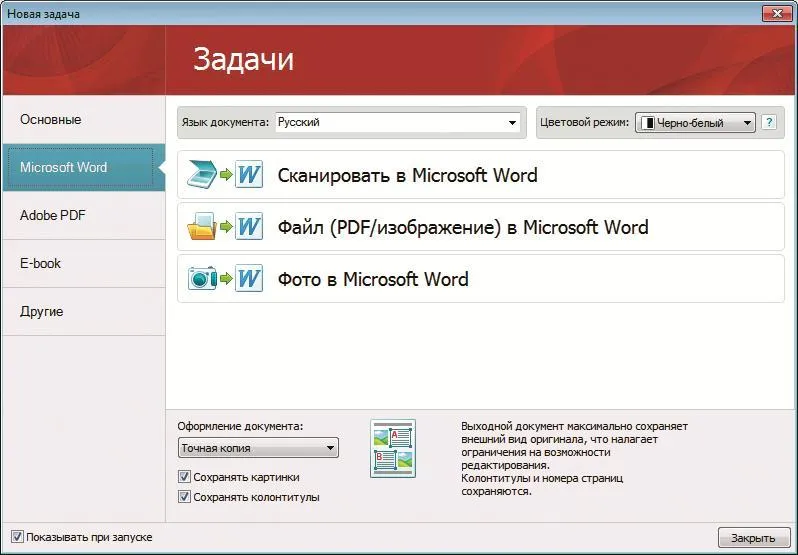Toggle Сохранять картинки checkbox
The width and height of the screenshot is (798, 555).
click(x=184, y=477)
